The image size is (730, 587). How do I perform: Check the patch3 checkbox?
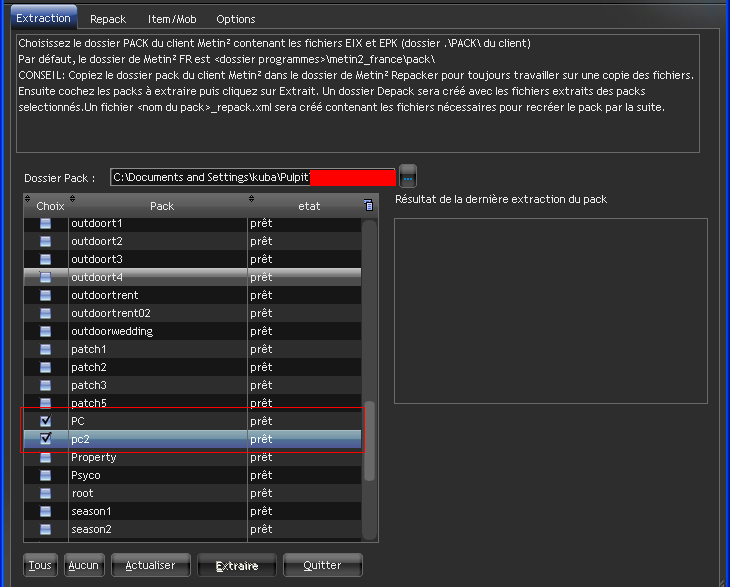46,385
